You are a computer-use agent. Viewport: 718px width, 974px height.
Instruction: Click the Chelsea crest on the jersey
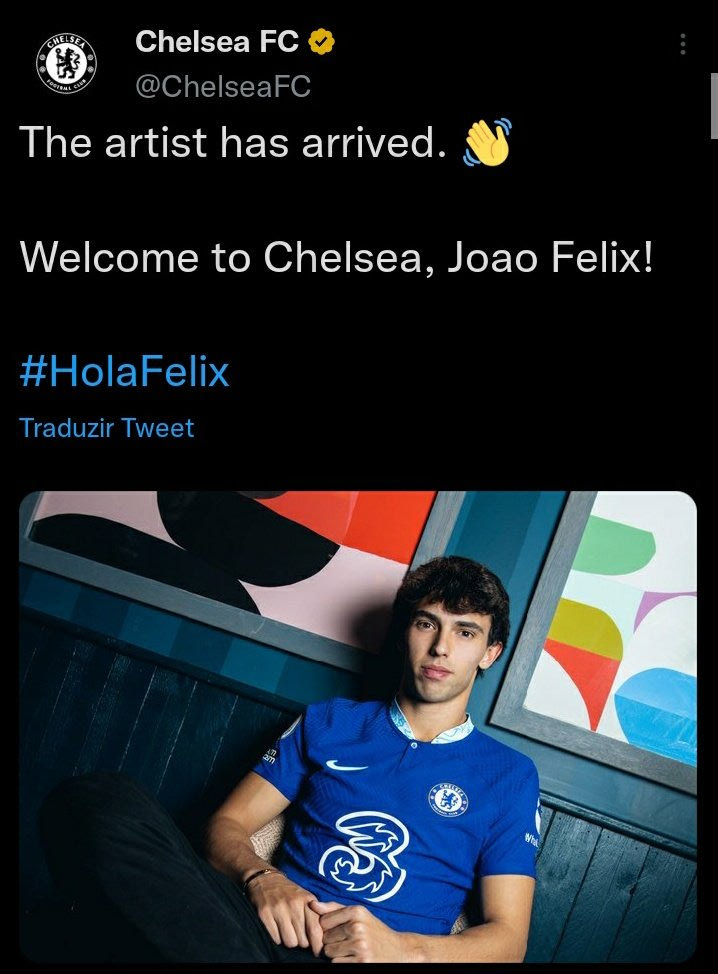pyautogui.click(x=448, y=796)
